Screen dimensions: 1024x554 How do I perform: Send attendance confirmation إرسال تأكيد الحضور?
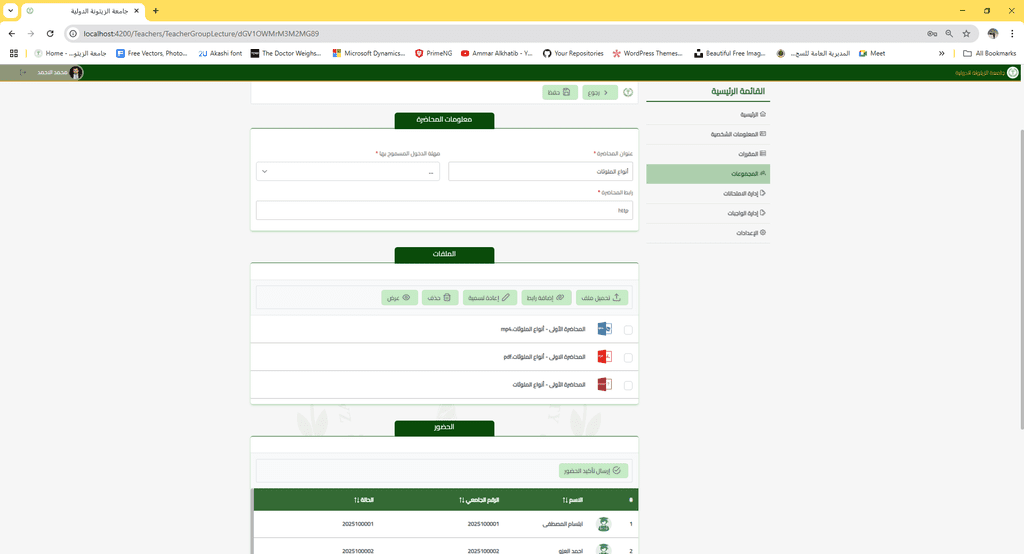[x=593, y=470]
